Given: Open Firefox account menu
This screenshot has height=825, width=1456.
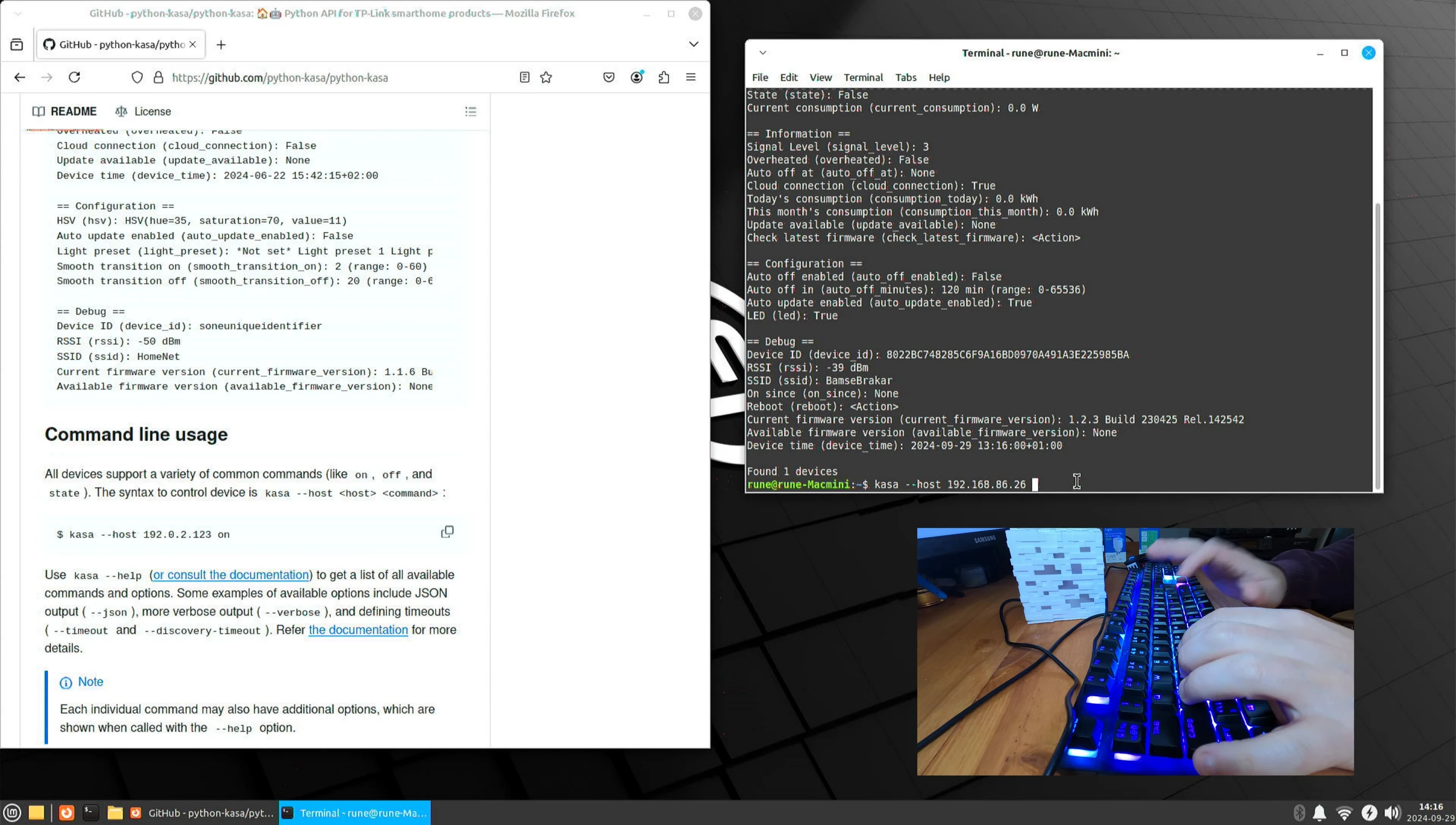Looking at the screenshot, I should click(637, 78).
